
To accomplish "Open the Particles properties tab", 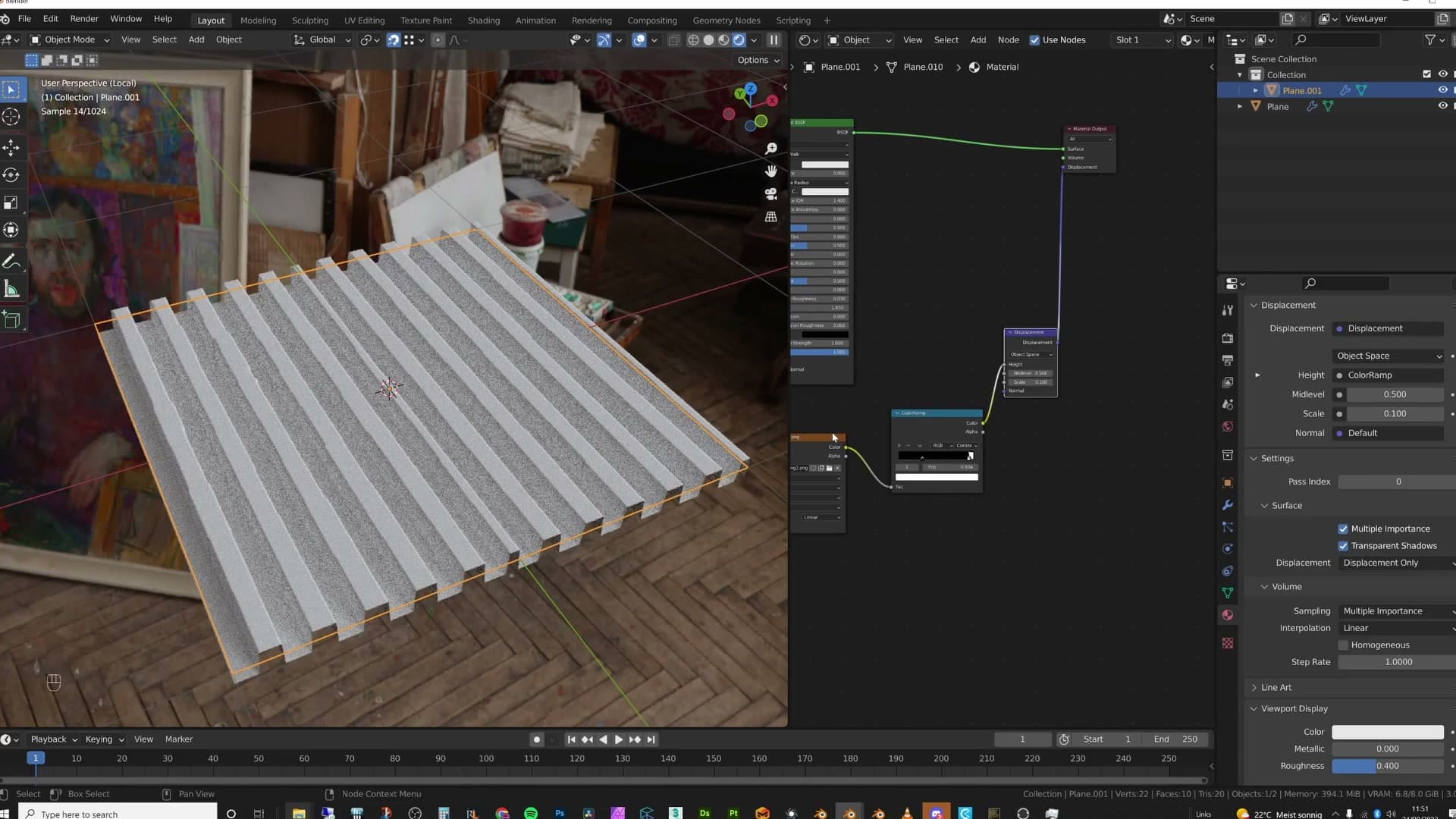I will click(1228, 527).
